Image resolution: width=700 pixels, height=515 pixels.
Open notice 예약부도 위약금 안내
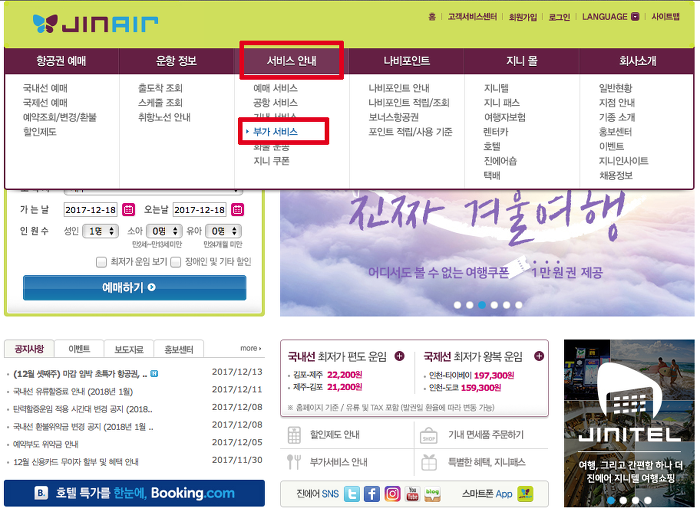(46, 444)
